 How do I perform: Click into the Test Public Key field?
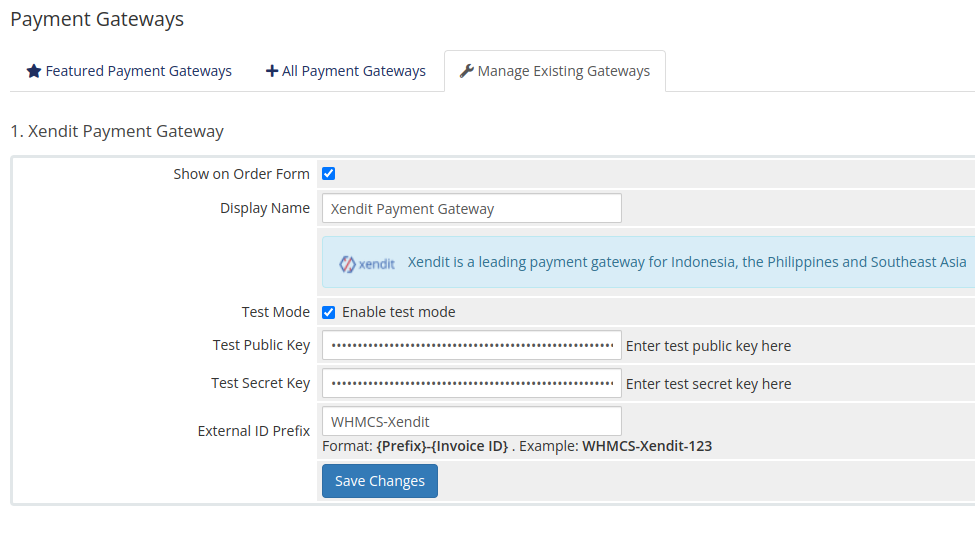[471, 345]
